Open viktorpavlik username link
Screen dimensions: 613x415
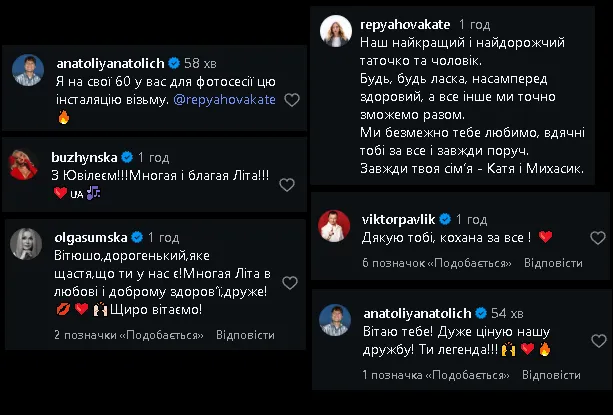tap(396, 217)
